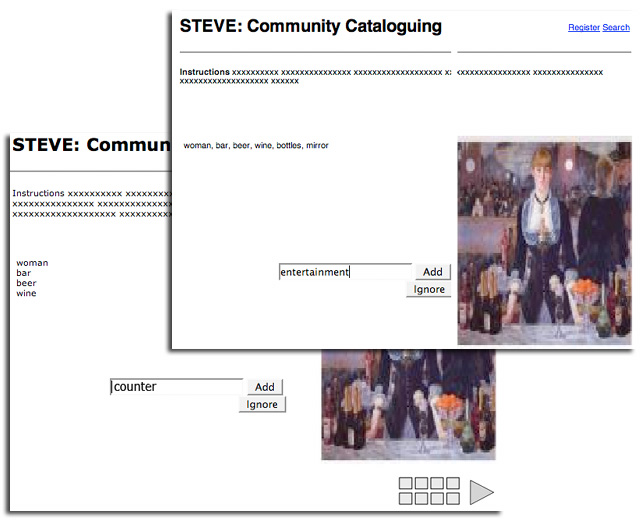Click the next arrow triangle in back window
Image resolution: width=640 pixels, height=521 pixels.
coord(482,492)
